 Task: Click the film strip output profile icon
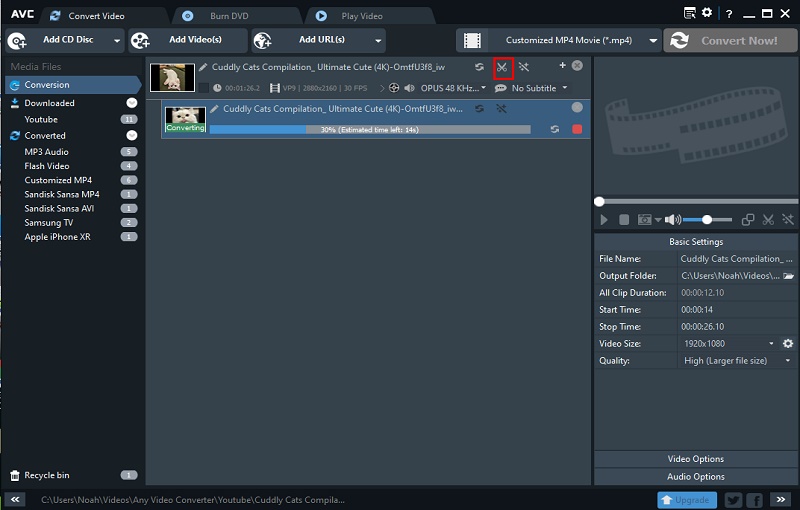(x=472, y=40)
